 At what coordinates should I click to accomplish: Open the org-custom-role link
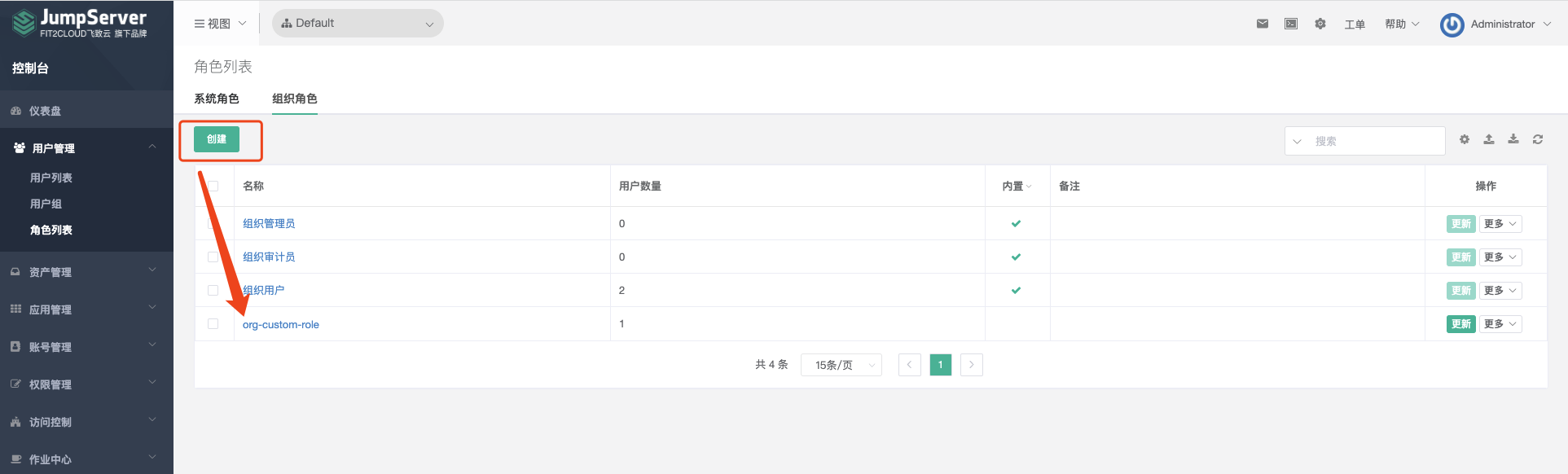point(281,325)
